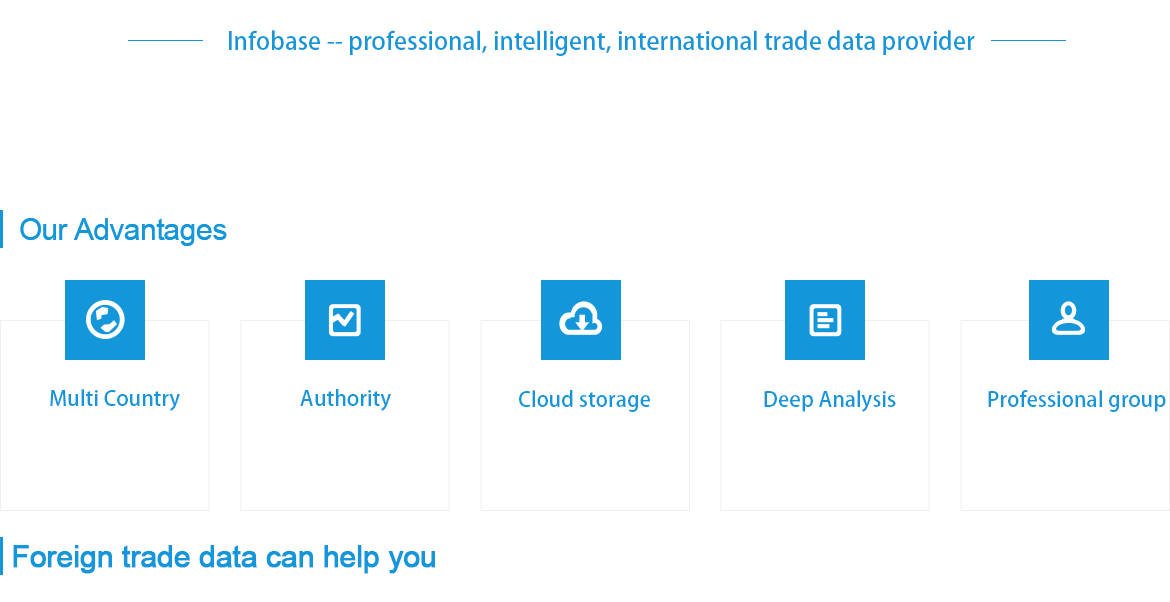The height and width of the screenshot is (602, 1170).
Task: Select the Deep Analysis card box
Action: click(x=825, y=416)
